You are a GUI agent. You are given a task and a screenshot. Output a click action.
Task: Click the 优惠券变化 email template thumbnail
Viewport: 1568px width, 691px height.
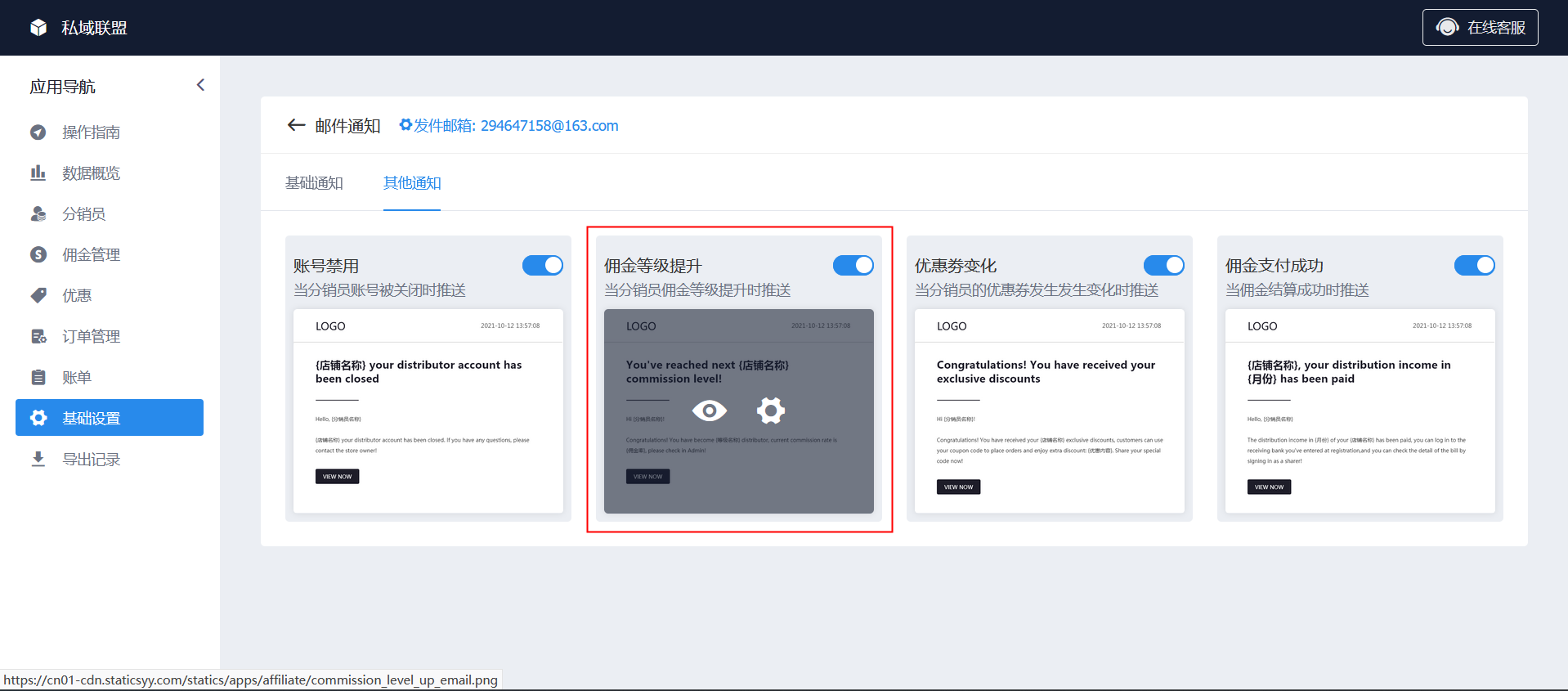pyautogui.click(x=1050, y=411)
